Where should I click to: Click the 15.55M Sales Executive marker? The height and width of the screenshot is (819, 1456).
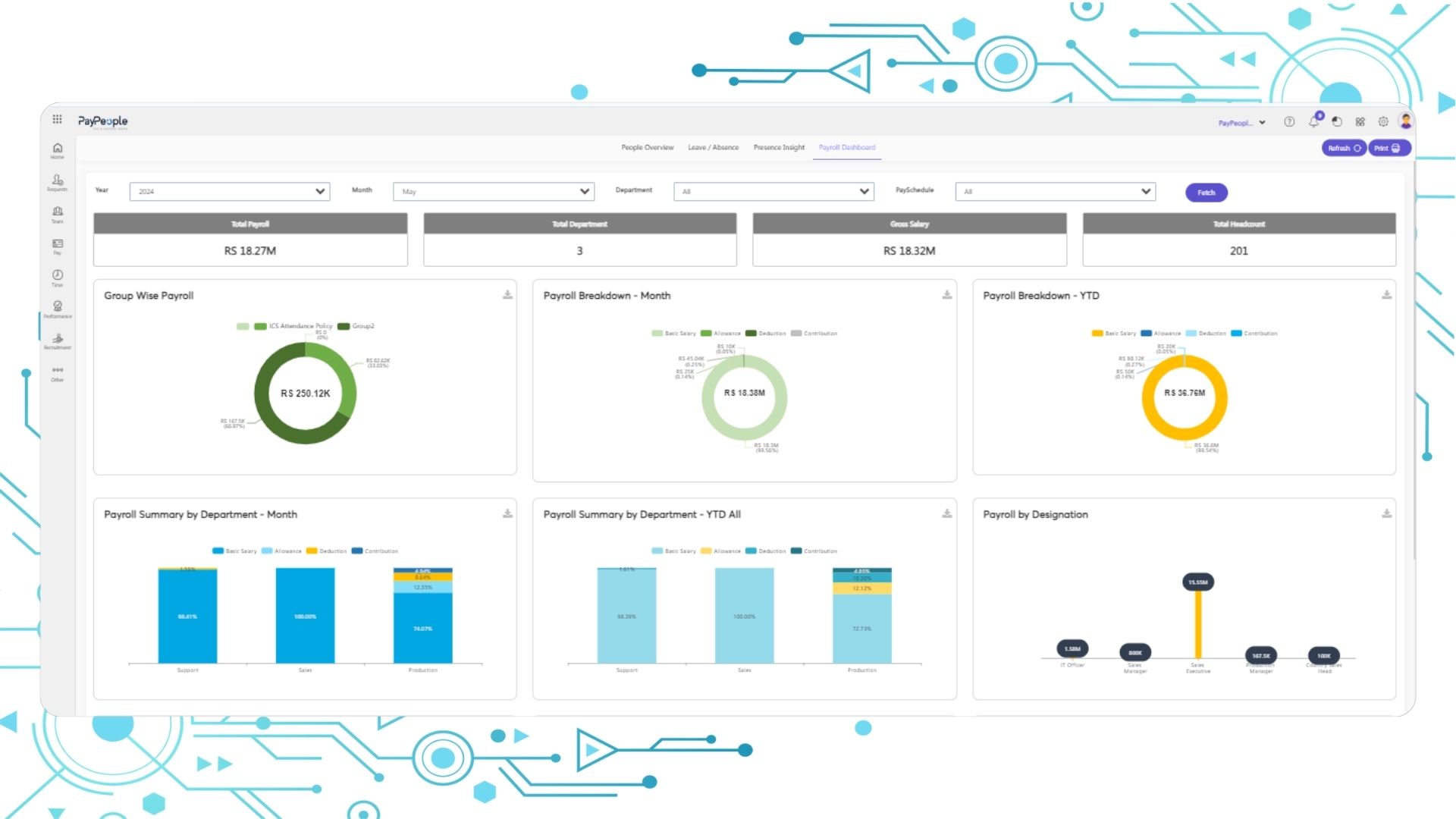[x=1197, y=582]
